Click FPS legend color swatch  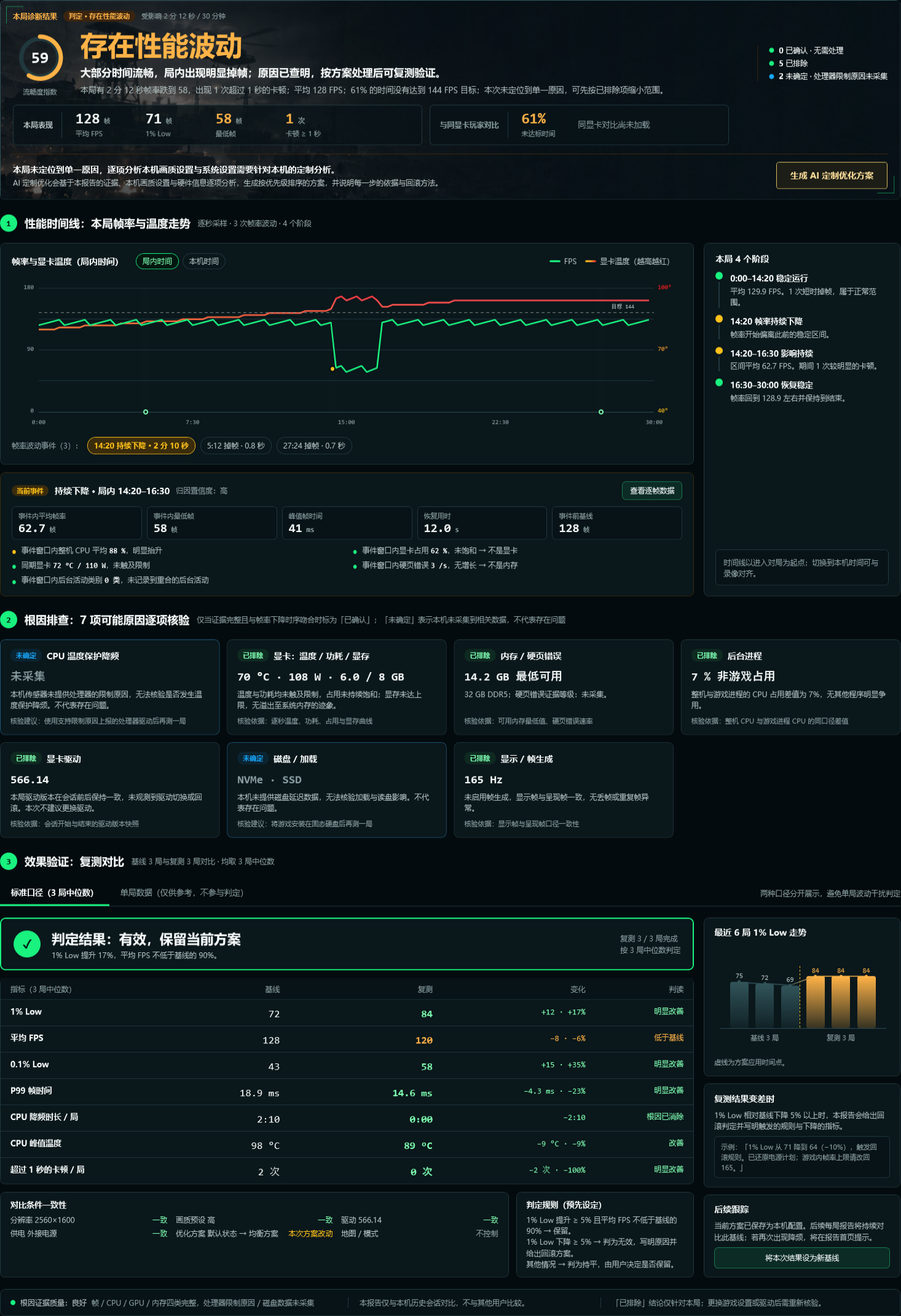click(554, 261)
